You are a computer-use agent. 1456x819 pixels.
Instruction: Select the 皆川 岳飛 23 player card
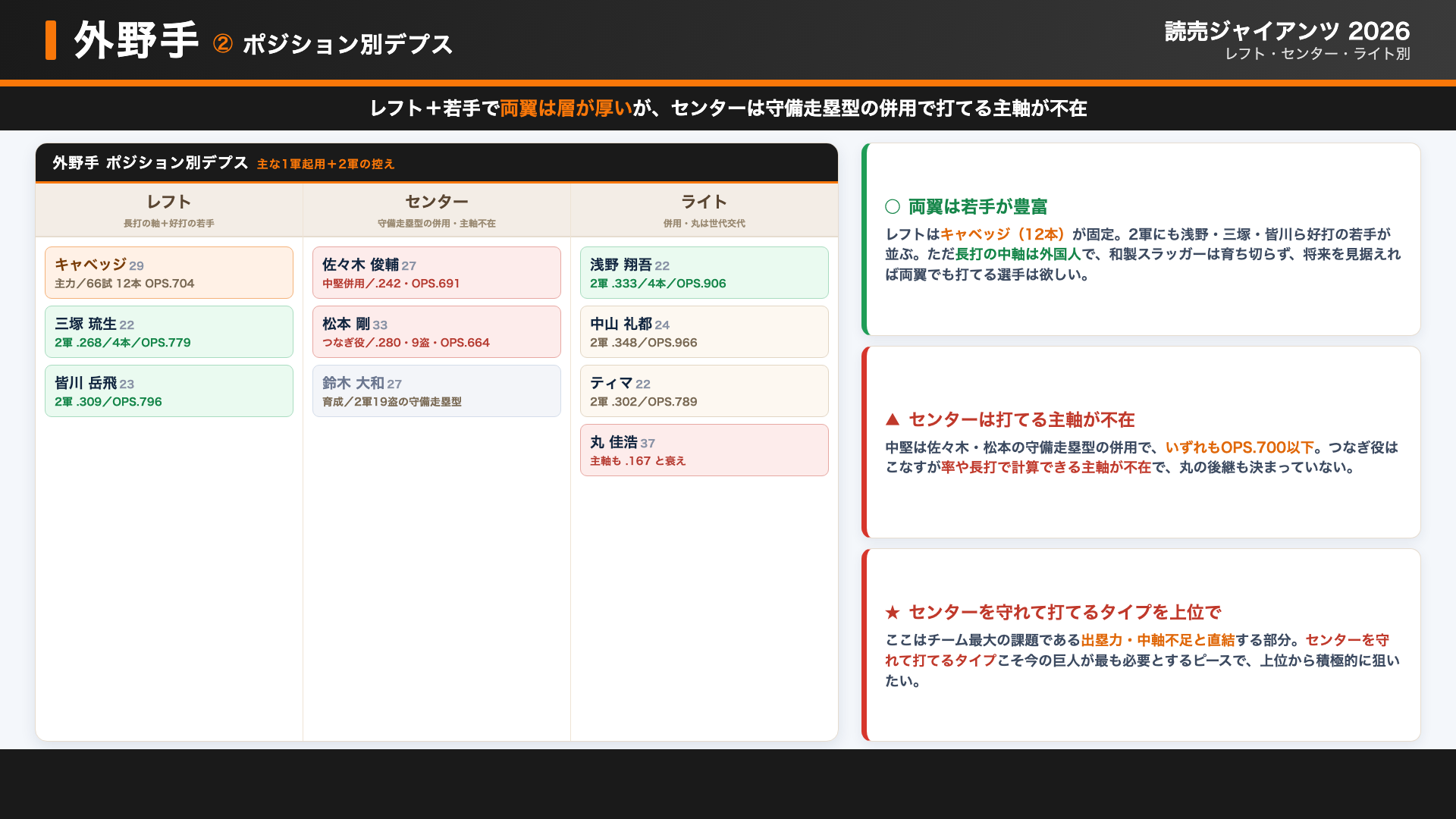click(x=169, y=391)
